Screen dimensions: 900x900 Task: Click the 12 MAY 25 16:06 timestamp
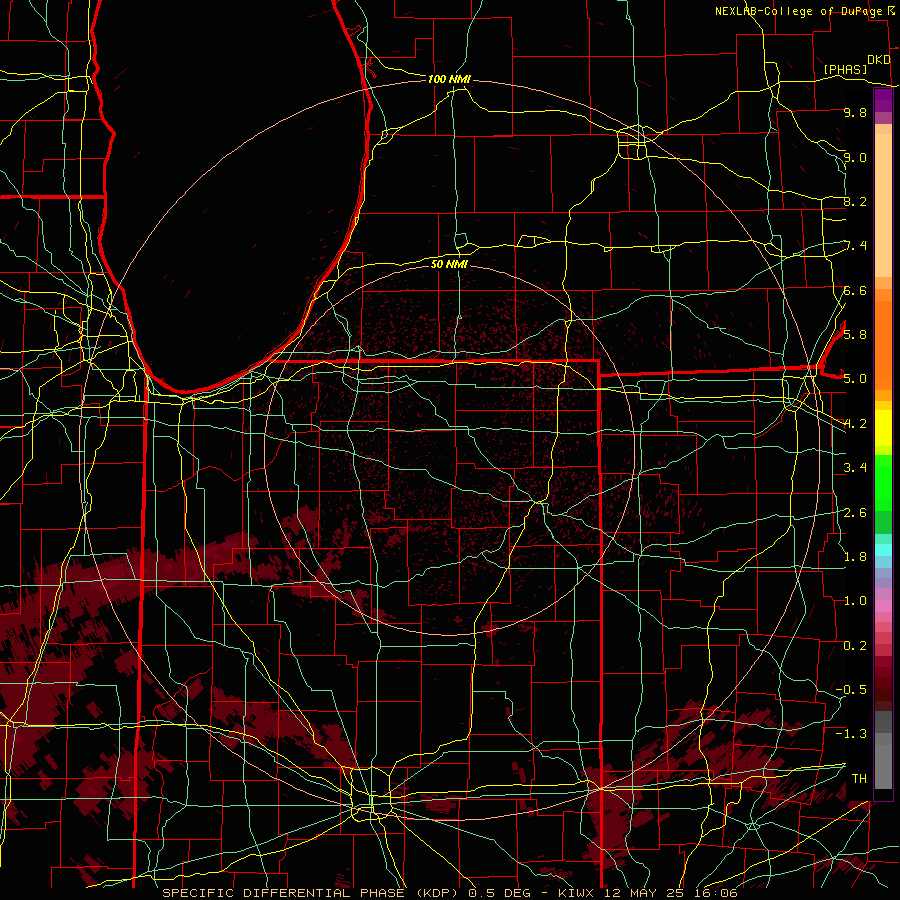(670, 893)
